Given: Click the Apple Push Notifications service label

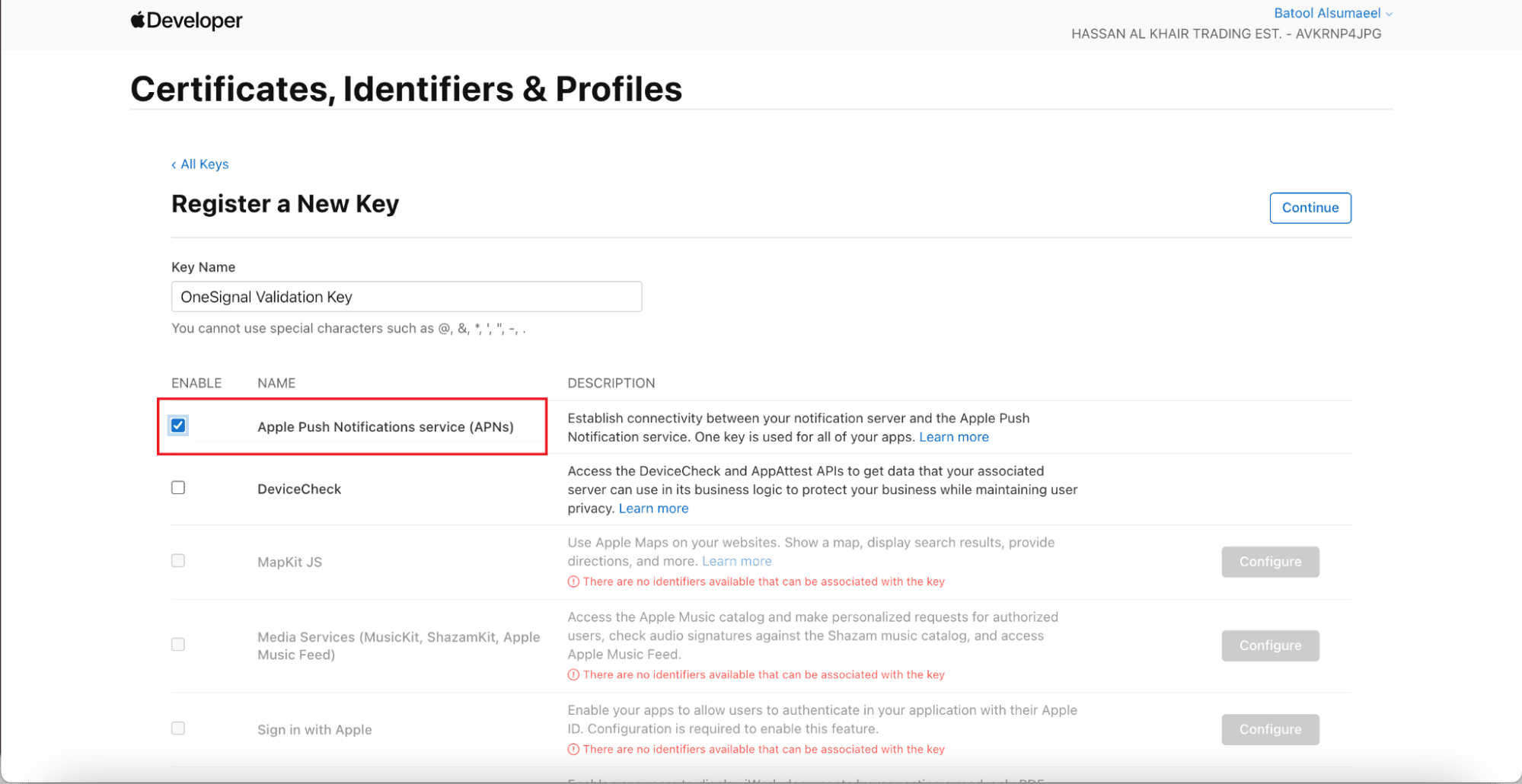Looking at the screenshot, I should [385, 427].
